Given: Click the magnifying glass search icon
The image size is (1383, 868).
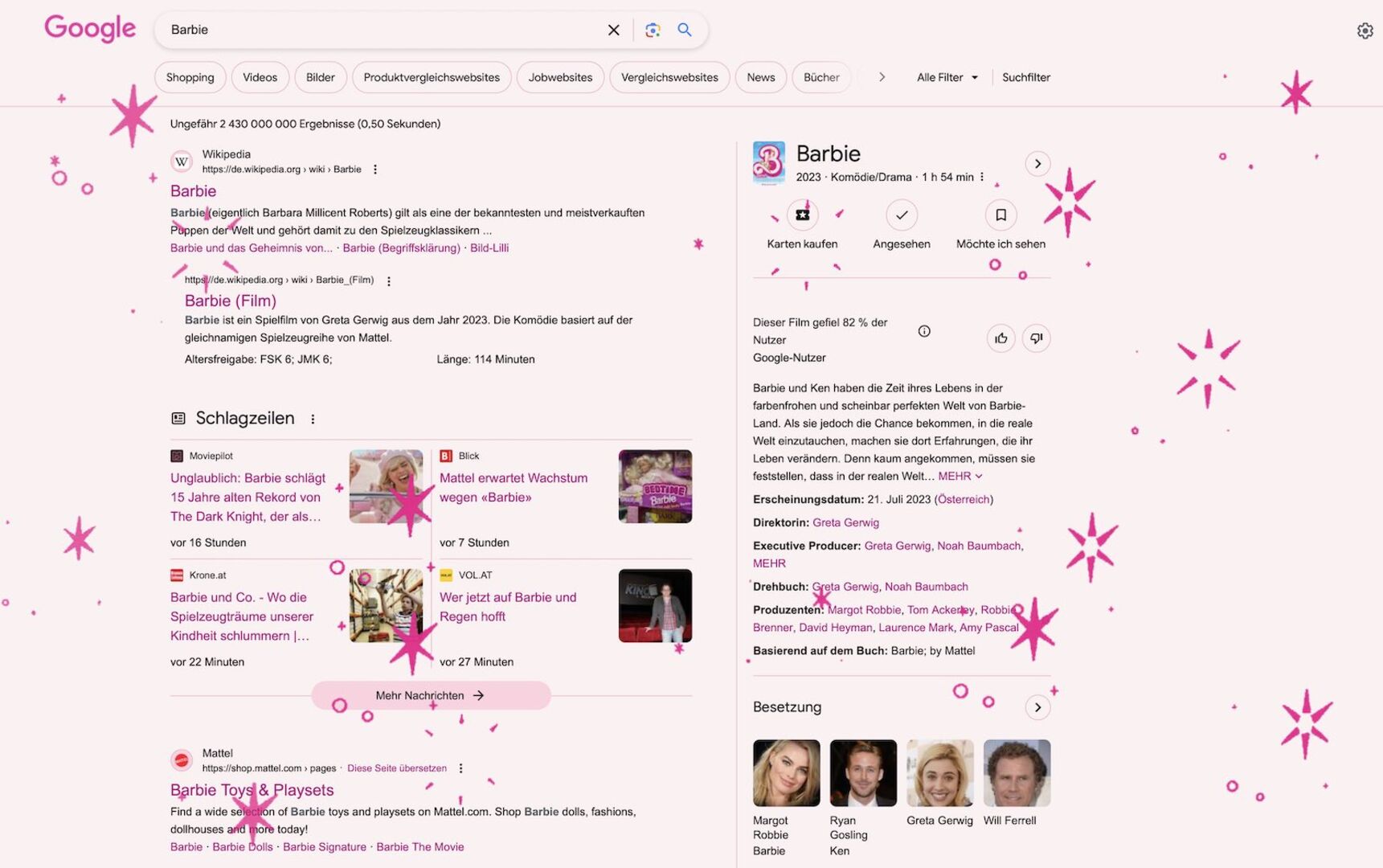Looking at the screenshot, I should click(684, 29).
